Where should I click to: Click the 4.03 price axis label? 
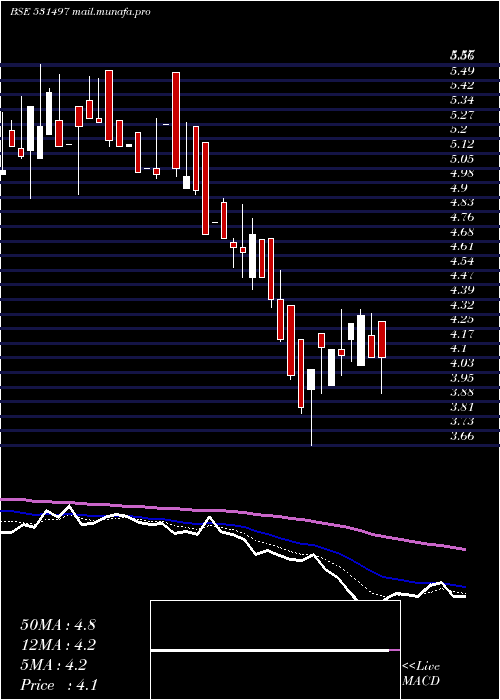click(x=462, y=363)
